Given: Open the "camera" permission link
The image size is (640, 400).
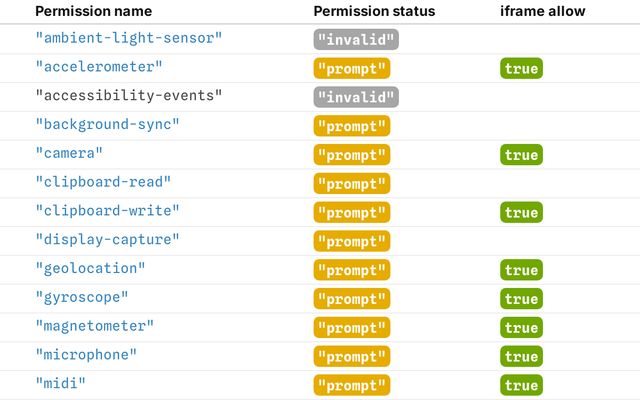Looking at the screenshot, I should point(69,153).
